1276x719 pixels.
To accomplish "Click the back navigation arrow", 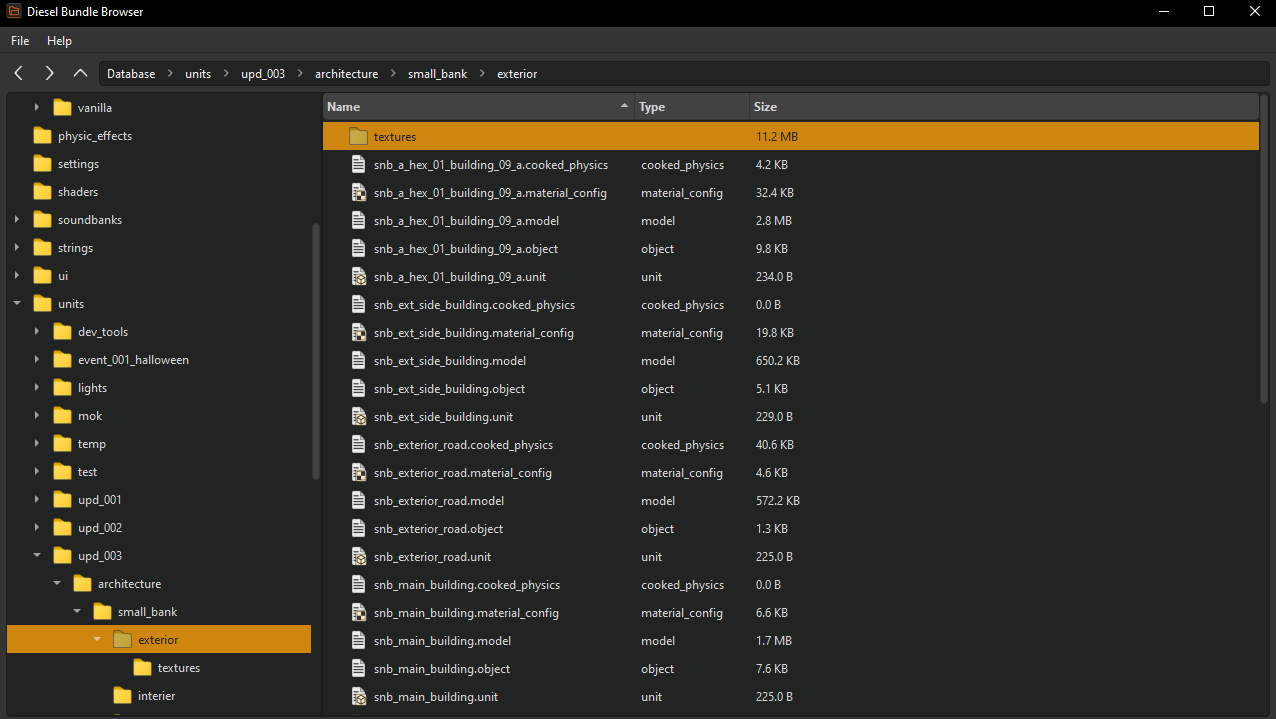I will (x=19, y=73).
